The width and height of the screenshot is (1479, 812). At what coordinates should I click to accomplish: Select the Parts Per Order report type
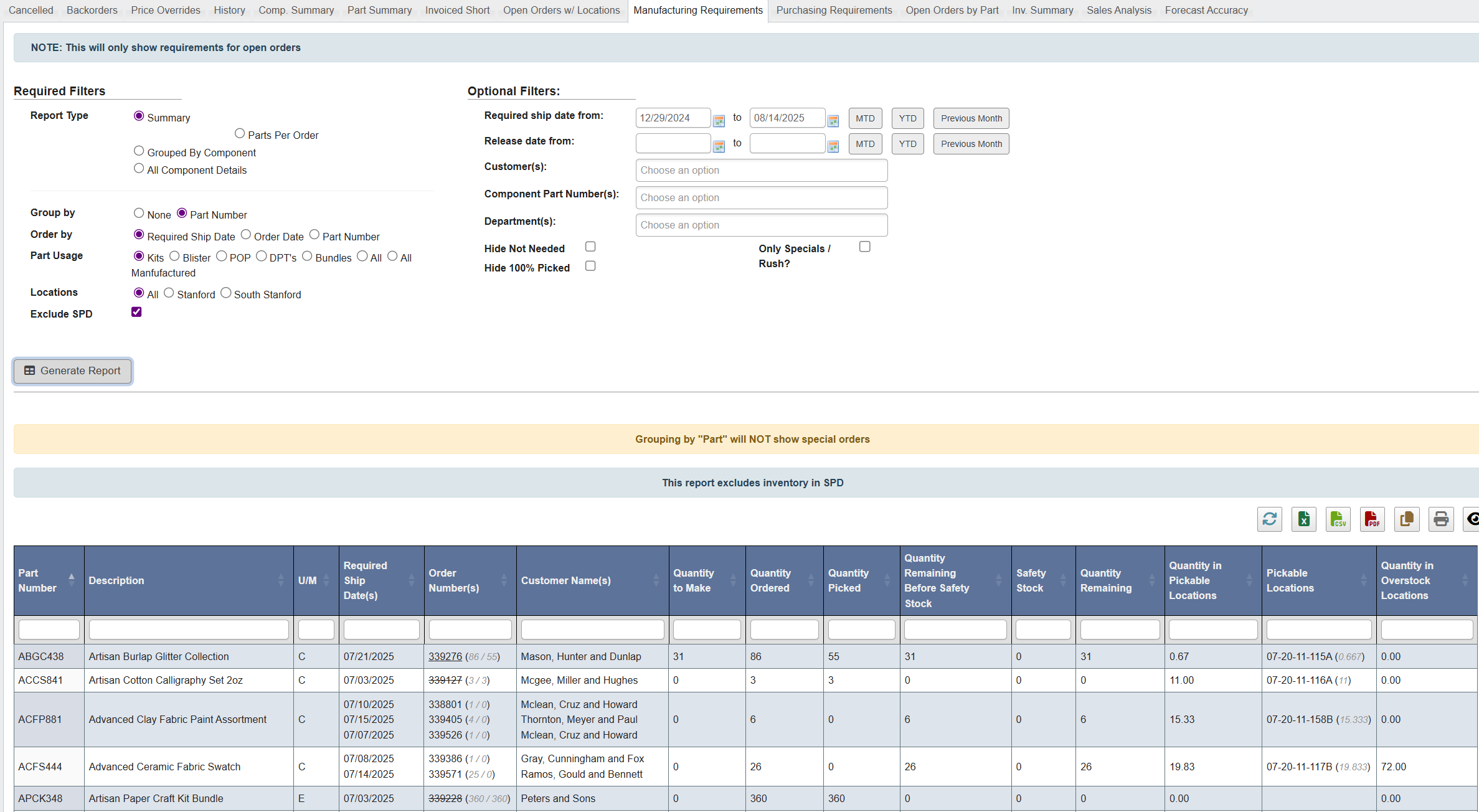click(240, 133)
